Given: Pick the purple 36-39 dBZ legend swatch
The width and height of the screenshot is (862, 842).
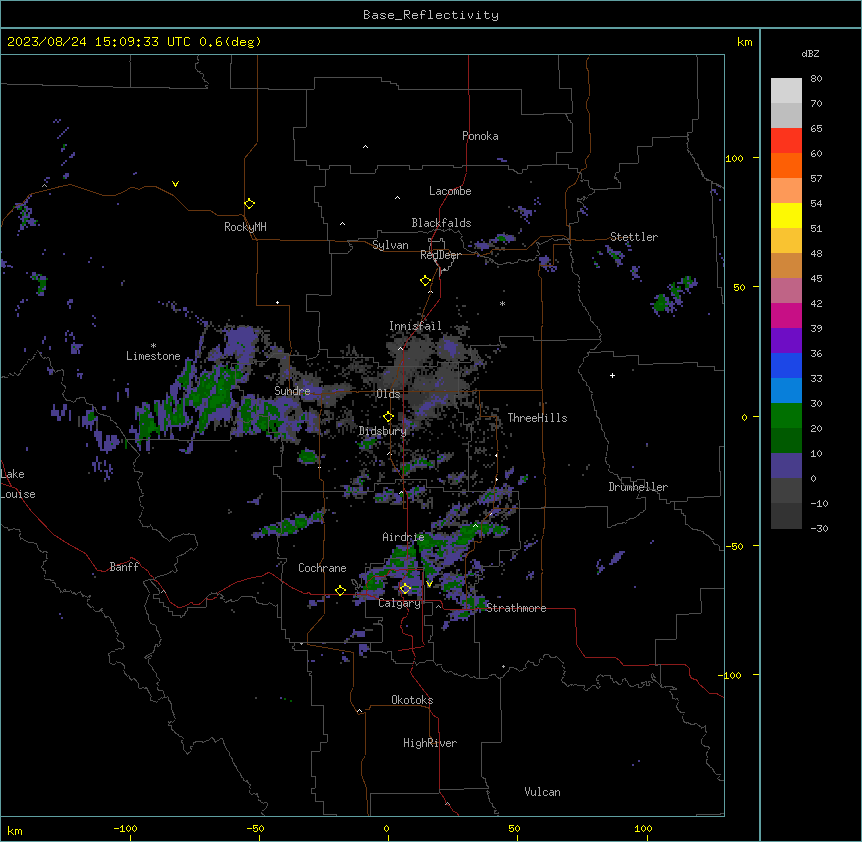Looking at the screenshot, I should (x=786, y=341).
